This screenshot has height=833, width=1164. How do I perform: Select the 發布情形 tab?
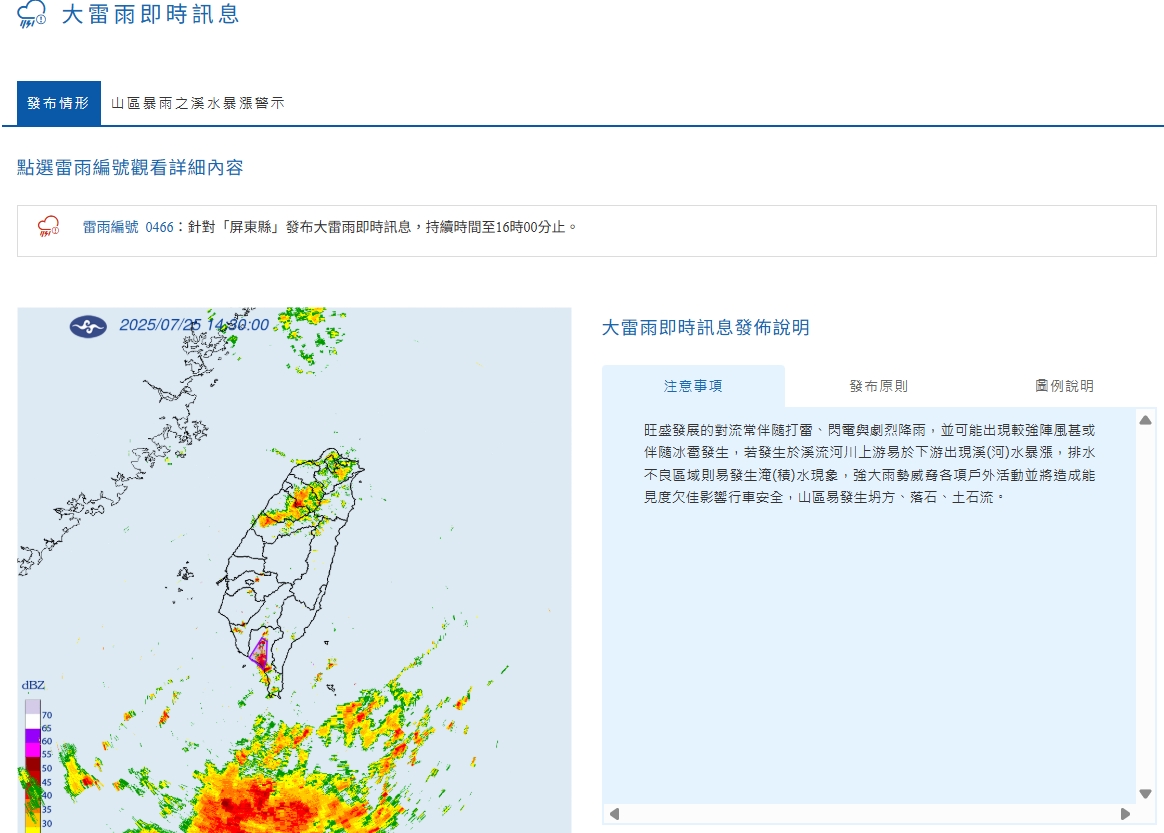(x=59, y=103)
